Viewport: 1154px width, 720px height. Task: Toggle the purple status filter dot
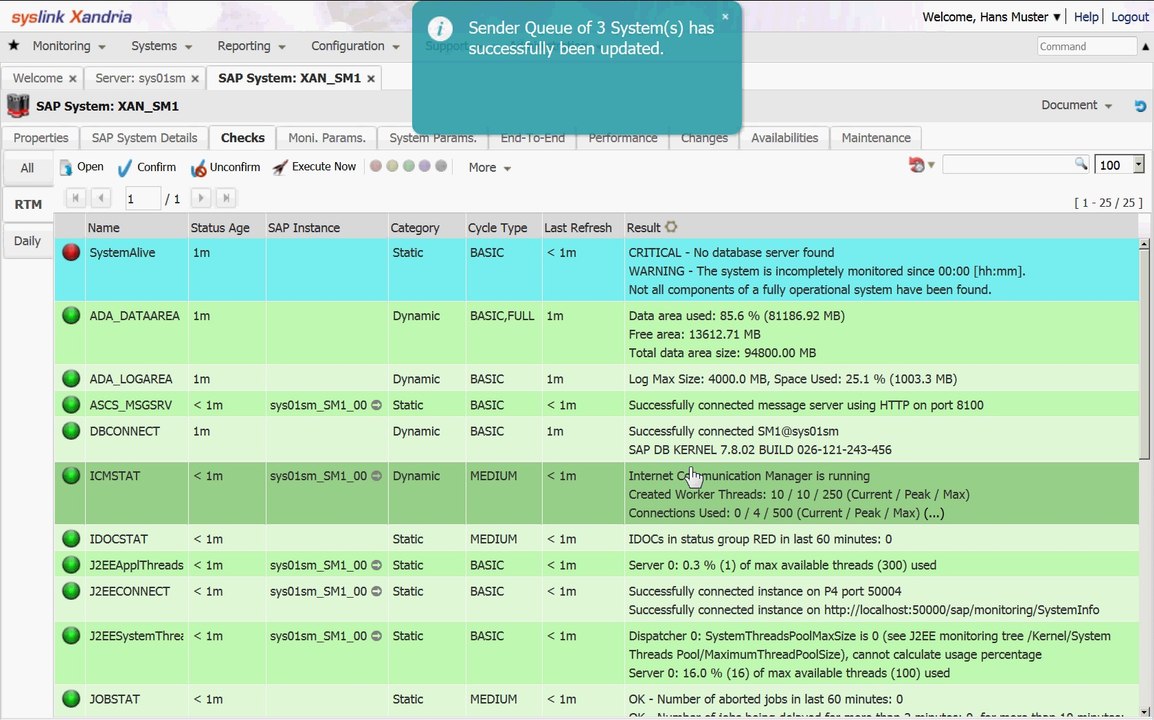[x=424, y=166]
